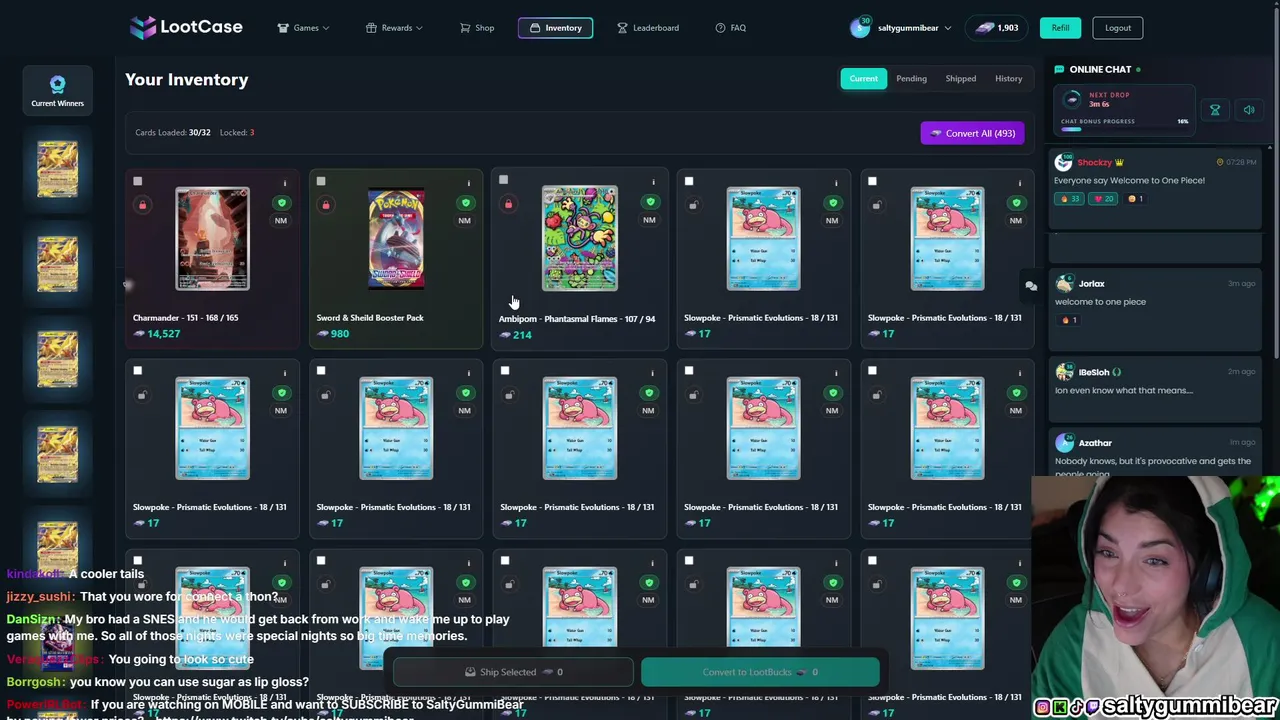Image resolution: width=1280 pixels, height=720 pixels.
Task: Mute chat with the speaker icon
Action: [x=1249, y=110]
